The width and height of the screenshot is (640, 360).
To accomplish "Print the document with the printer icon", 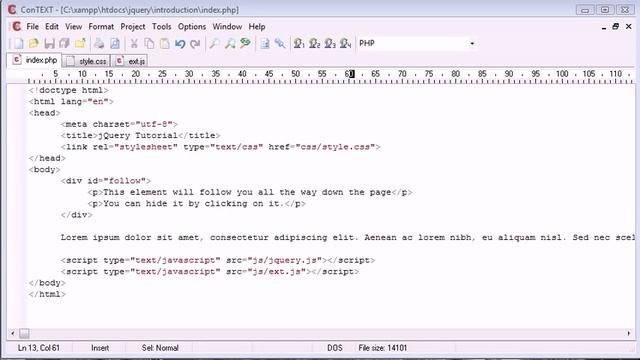I will (99, 43).
